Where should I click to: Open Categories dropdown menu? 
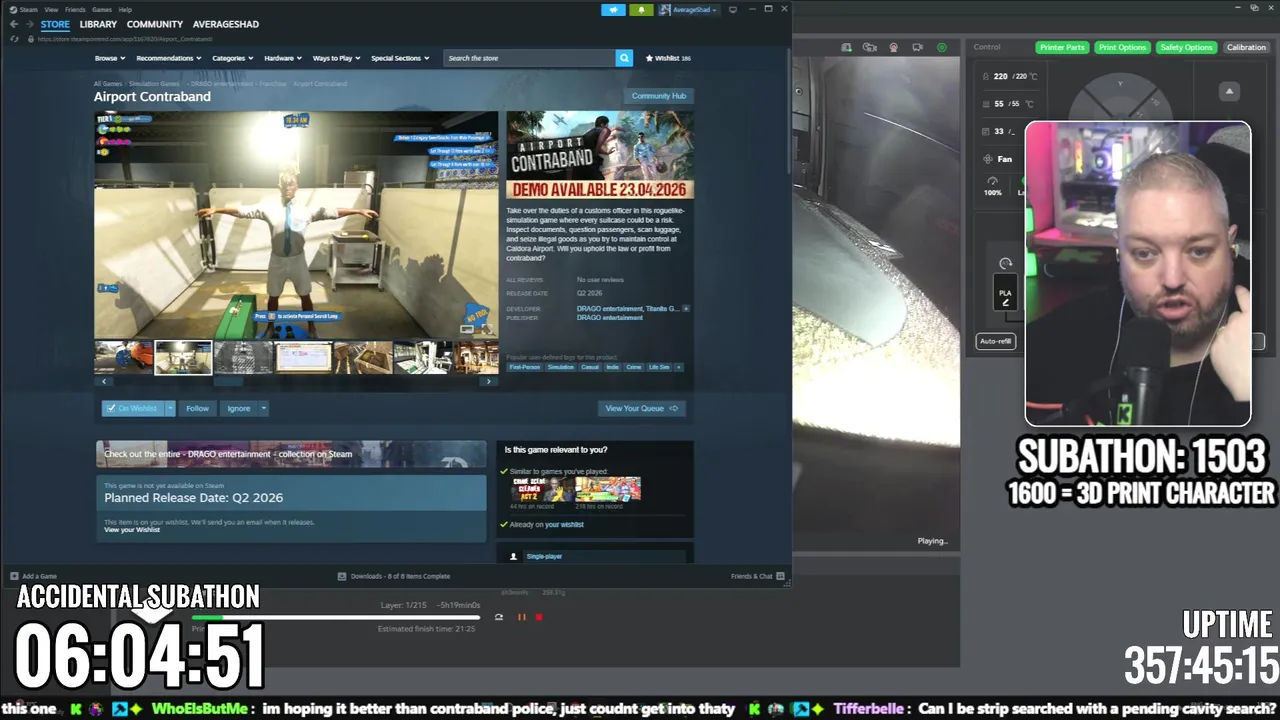point(232,58)
